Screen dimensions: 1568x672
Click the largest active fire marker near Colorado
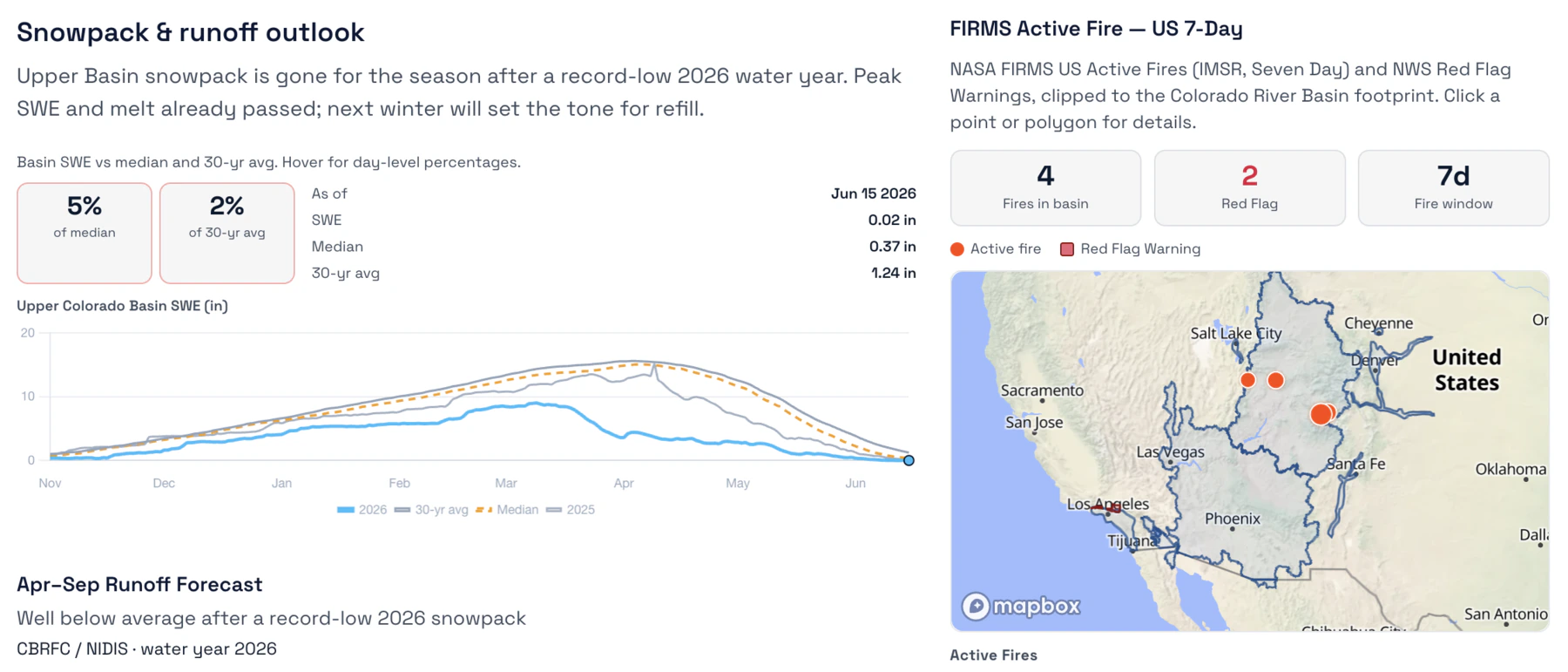point(1321,414)
